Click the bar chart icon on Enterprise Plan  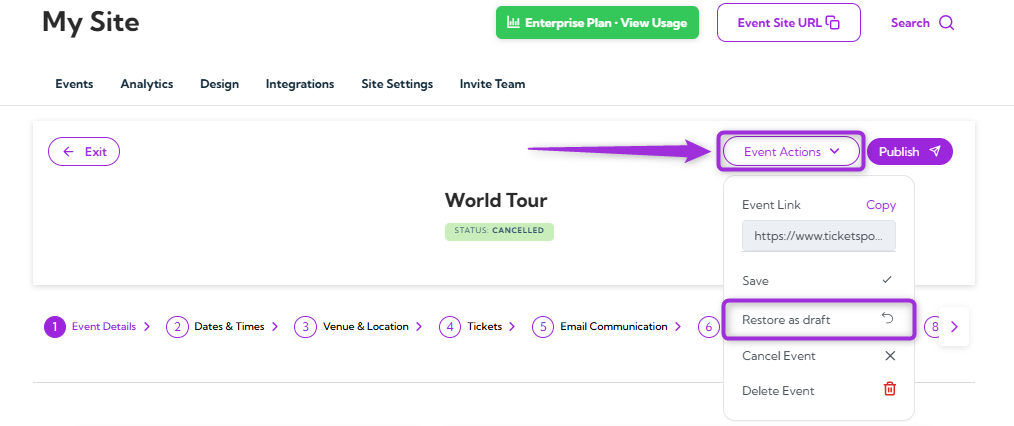coord(513,23)
